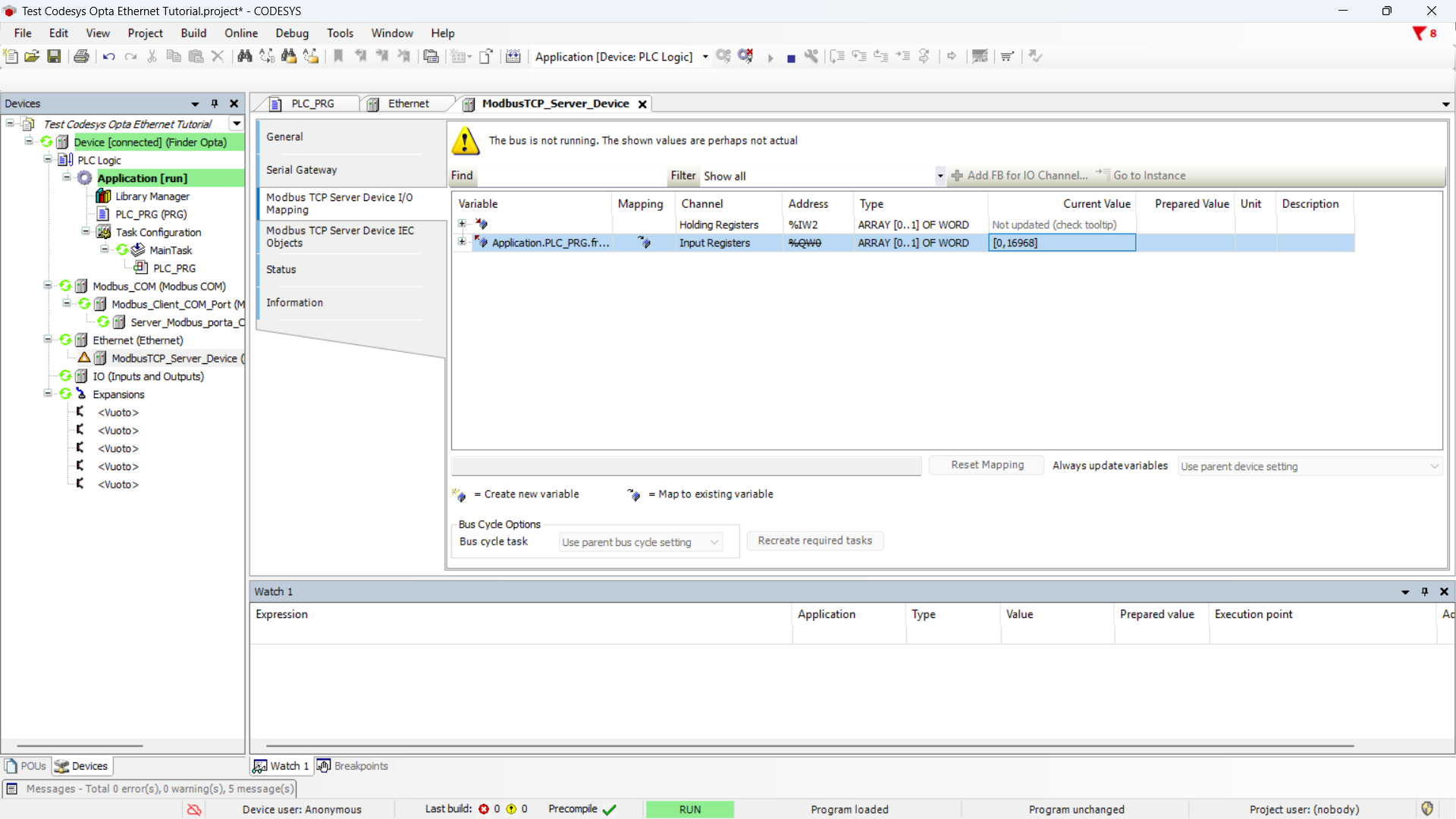Screen dimensions: 1456x819
Task: Toggle auto-hide pin on Watch 1 panel
Action: (1425, 591)
